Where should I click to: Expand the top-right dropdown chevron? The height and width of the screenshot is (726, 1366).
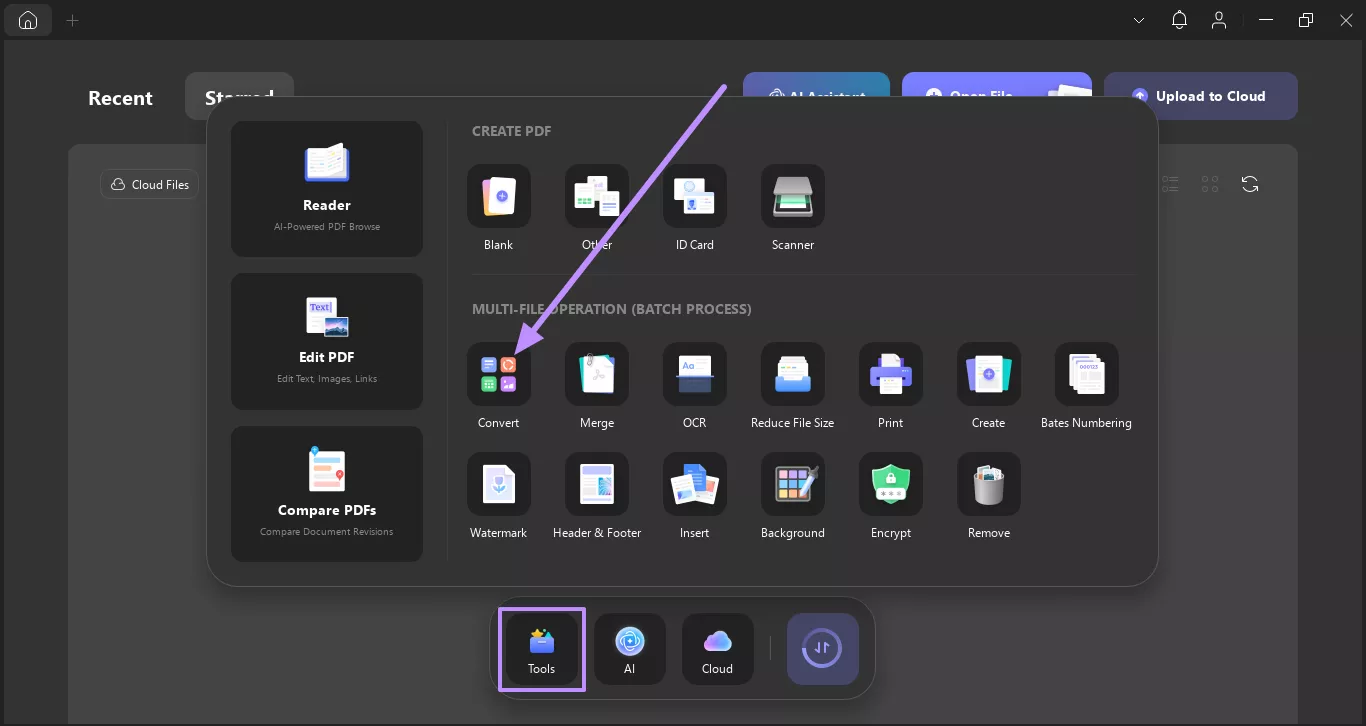tap(1139, 19)
